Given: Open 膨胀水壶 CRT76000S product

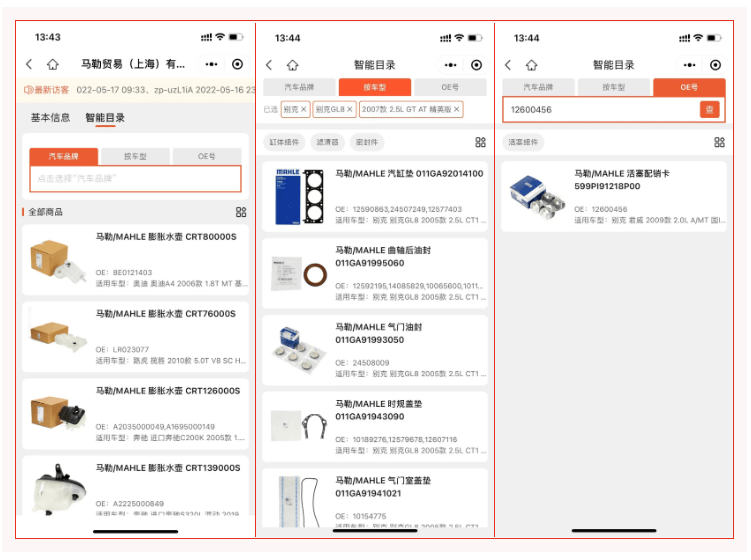Looking at the screenshot, I should [136, 337].
